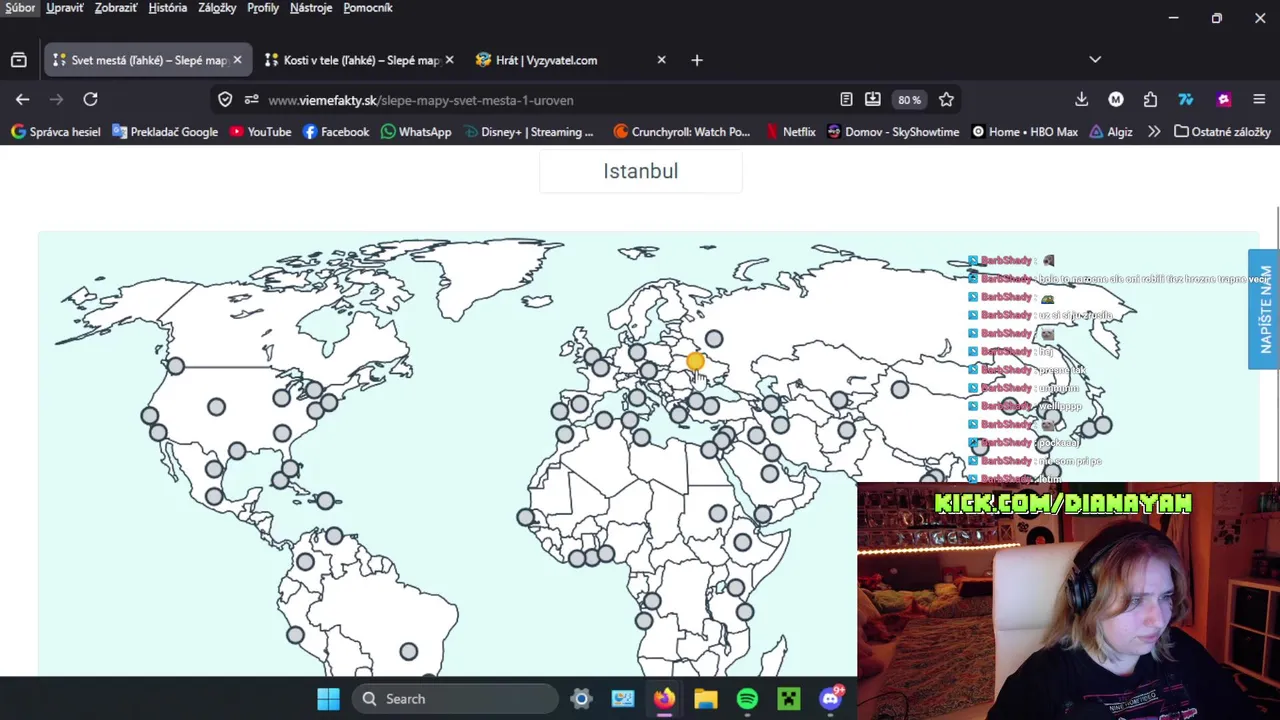
Task: Open Crunchyroll: Watch Po... bookmark
Action: point(681,132)
